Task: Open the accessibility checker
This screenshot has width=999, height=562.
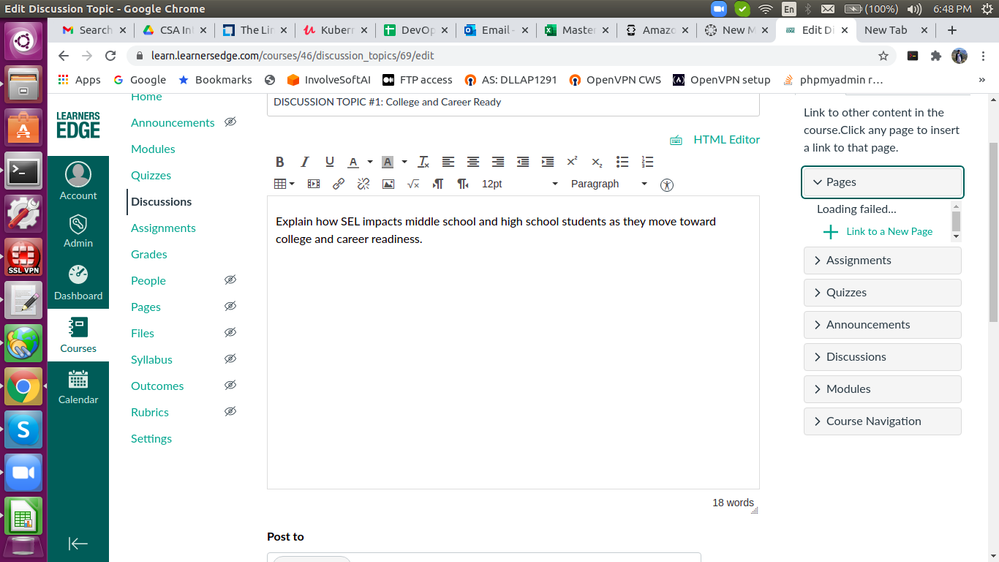Action: pyautogui.click(x=668, y=184)
